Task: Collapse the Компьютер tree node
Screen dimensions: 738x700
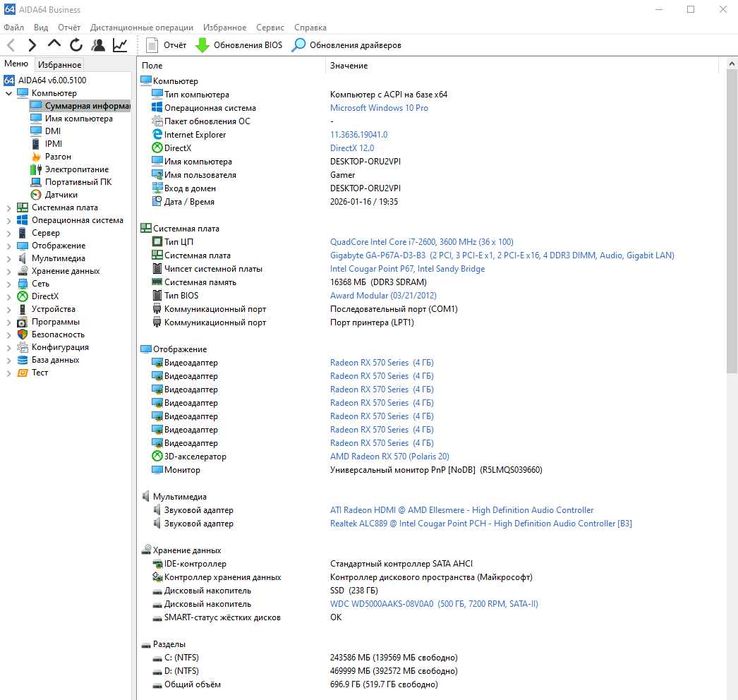Action: (x=8, y=93)
